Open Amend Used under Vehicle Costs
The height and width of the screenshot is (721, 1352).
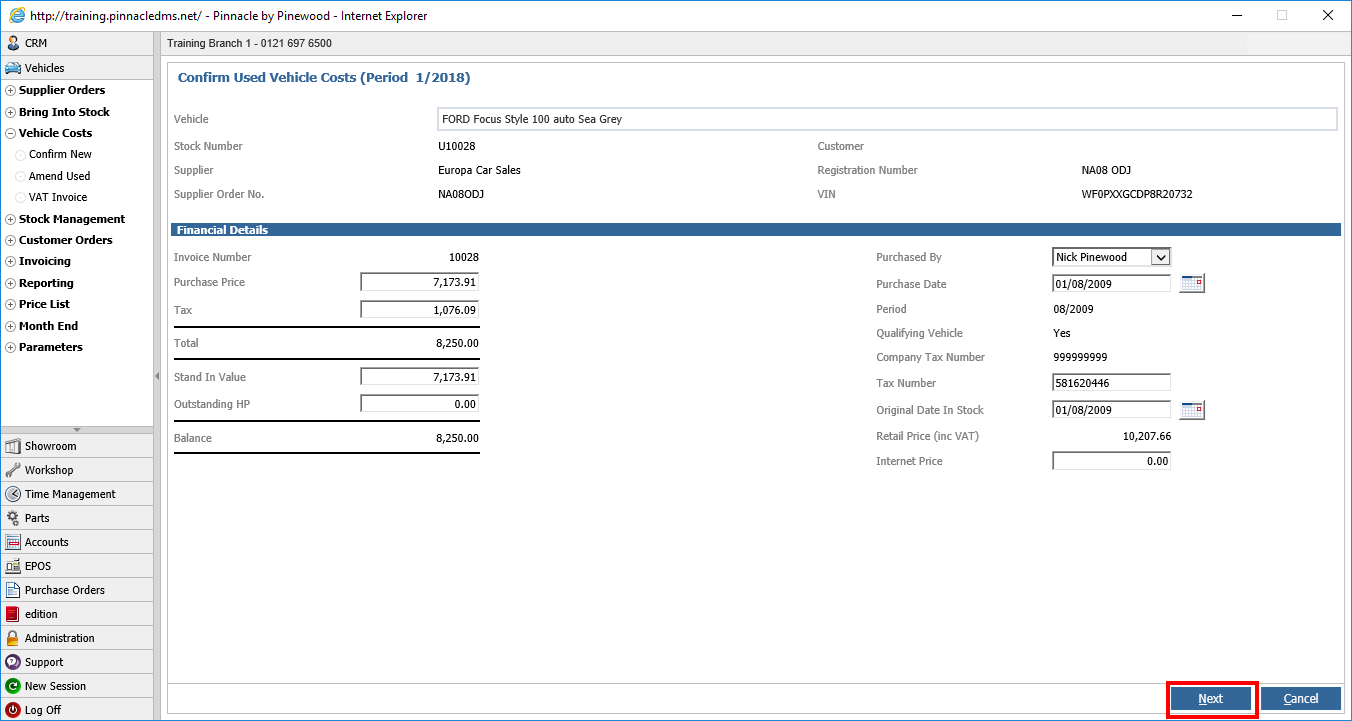tap(59, 176)
